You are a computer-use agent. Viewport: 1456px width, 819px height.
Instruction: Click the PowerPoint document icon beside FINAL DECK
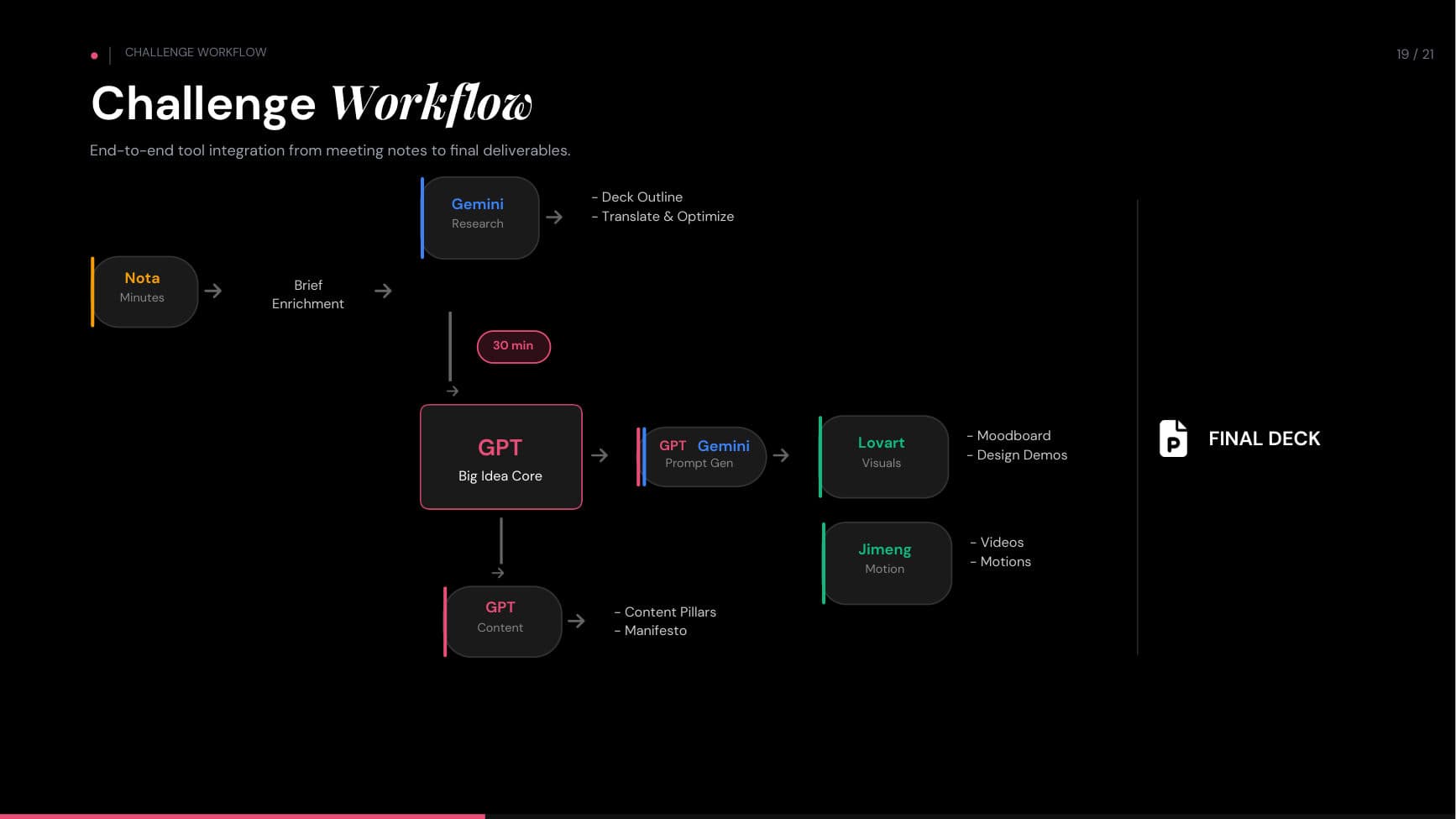1173,438
